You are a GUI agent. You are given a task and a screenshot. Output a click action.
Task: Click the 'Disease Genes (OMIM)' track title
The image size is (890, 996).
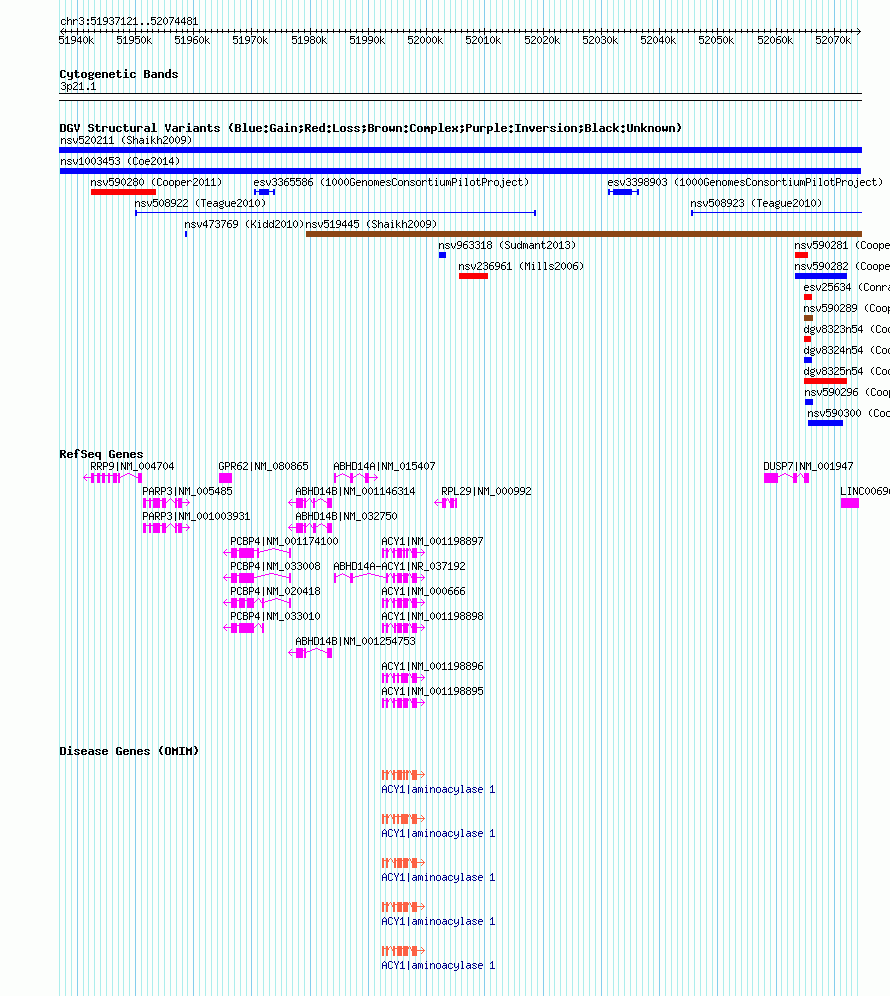pyautogui.click(x=129, y=751)
